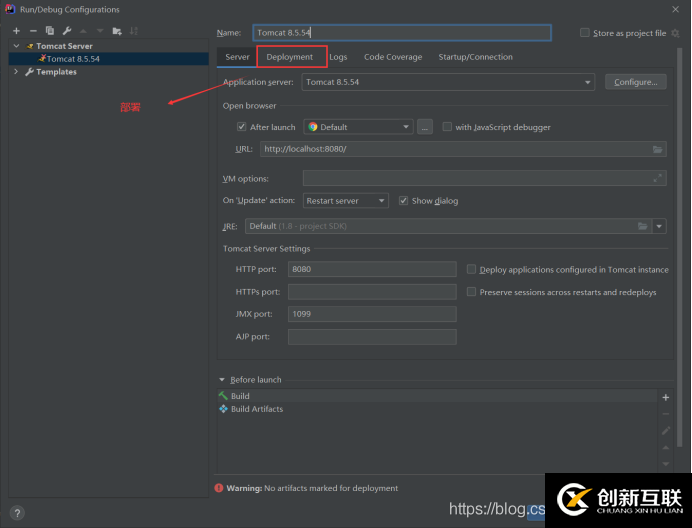Enable Preserve sessions across restarts and redeploys
This screenshot has width=692, height=528.
[x=471, y=292]
